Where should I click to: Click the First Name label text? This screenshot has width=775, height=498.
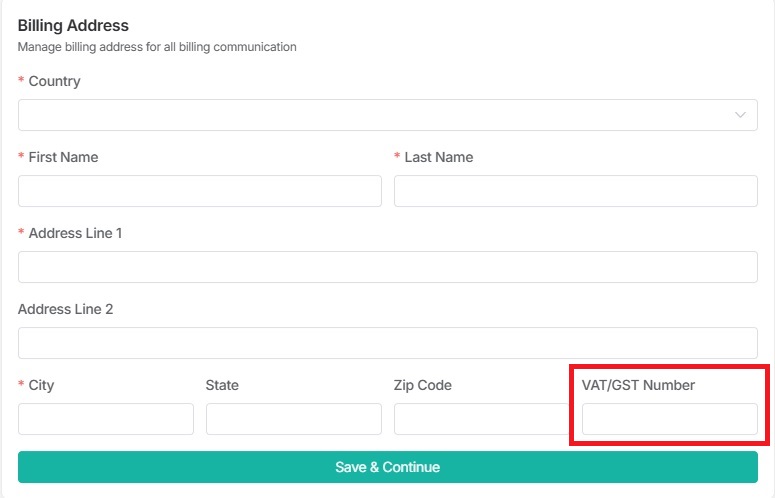click(x=63, y=157)
